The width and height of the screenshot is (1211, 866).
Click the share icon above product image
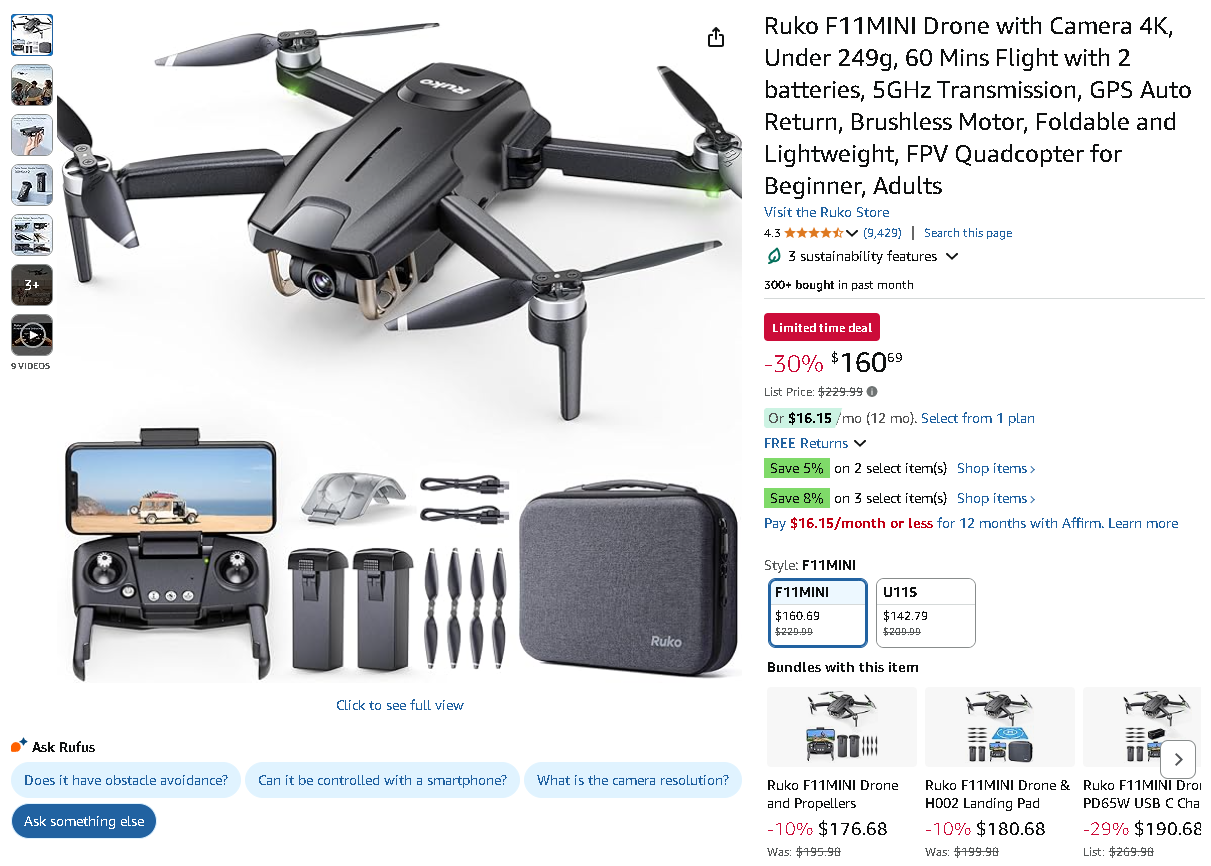[x=715, y=38]
